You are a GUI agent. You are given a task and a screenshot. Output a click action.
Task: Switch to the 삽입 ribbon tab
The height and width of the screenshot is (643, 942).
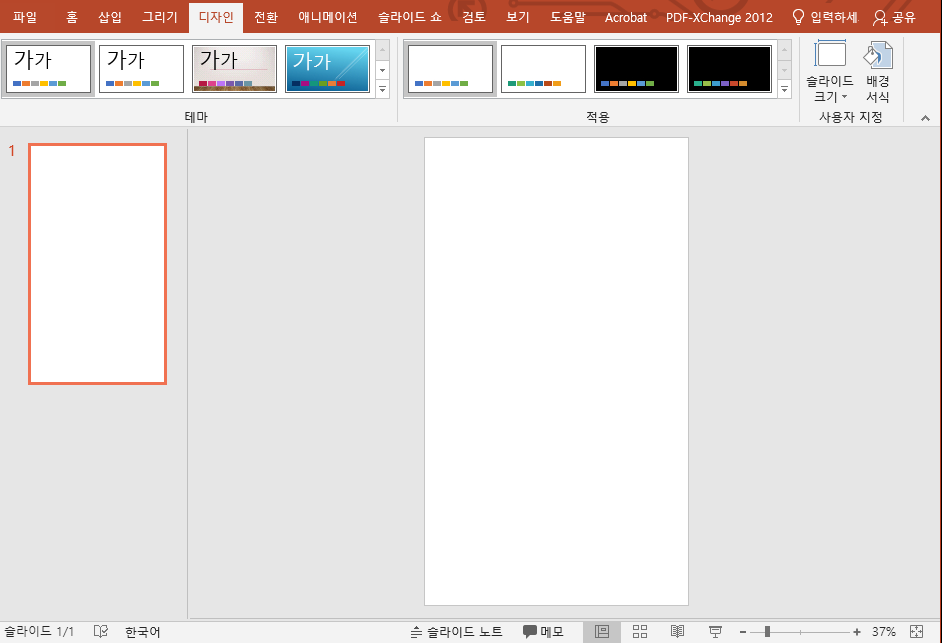109,17
